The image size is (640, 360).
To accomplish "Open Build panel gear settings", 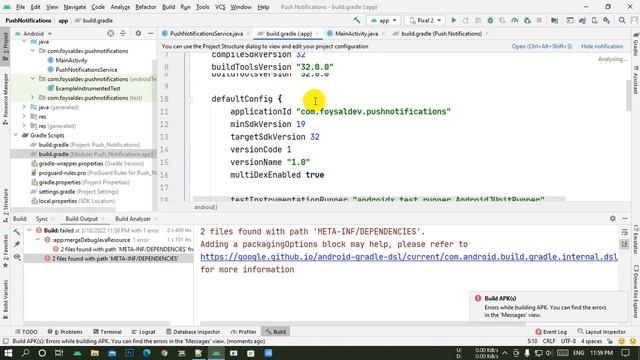I will [x=613, y=219].
